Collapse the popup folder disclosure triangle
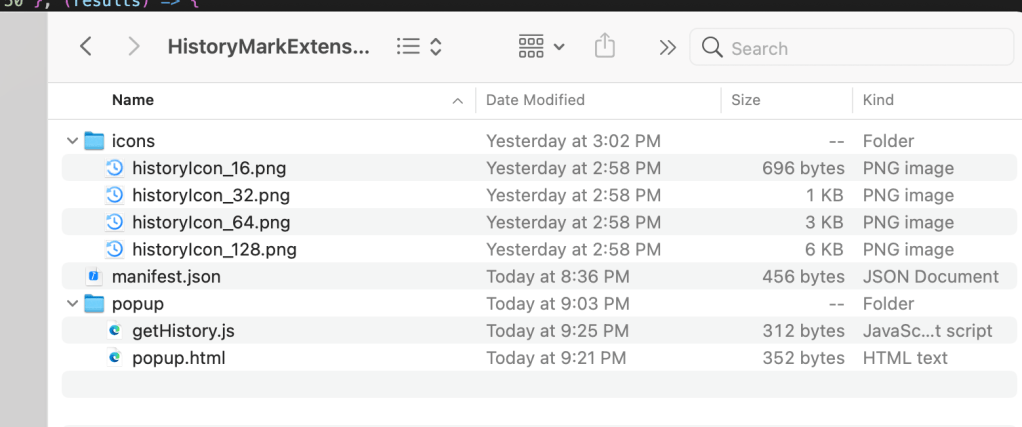Image resolution: width=1022 pixels, height=427 pixels. click(72, 304)
